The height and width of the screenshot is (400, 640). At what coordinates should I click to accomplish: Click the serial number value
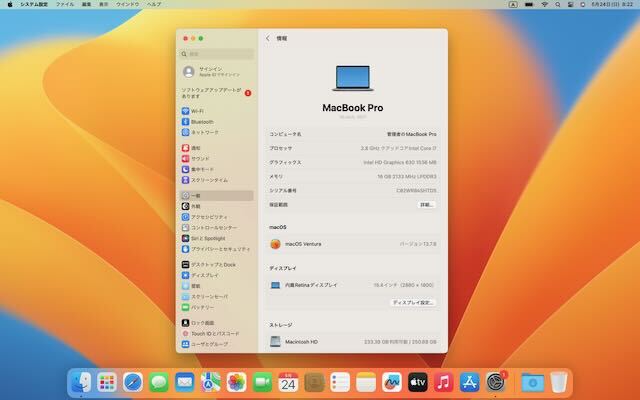point(416,190)
